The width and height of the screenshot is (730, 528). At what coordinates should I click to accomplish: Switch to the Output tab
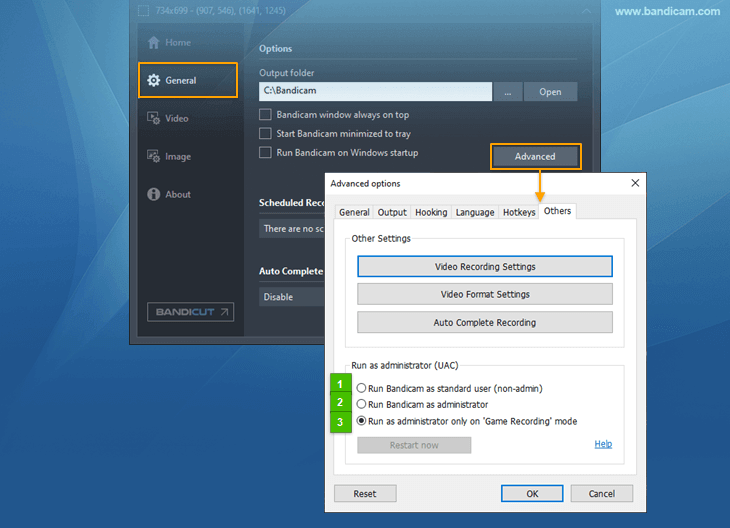pos(392,212)
